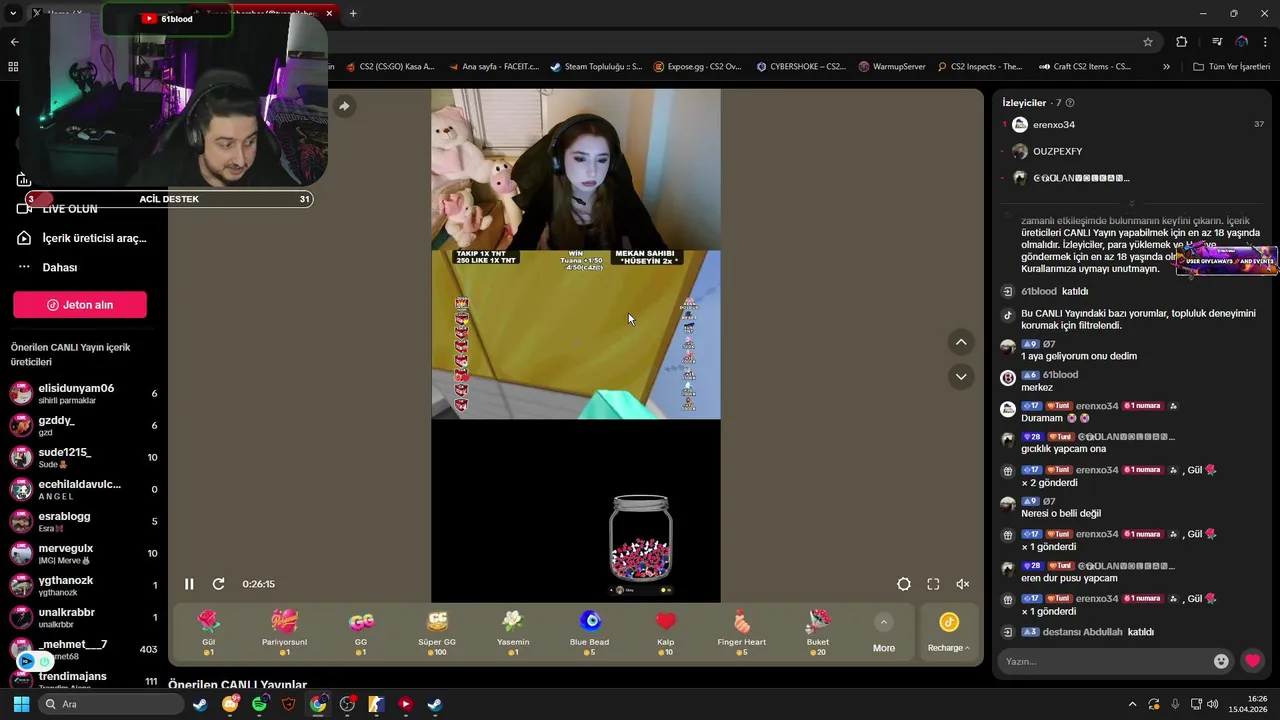Go to next live stream (down chevron)

click(x=961, y=377)
